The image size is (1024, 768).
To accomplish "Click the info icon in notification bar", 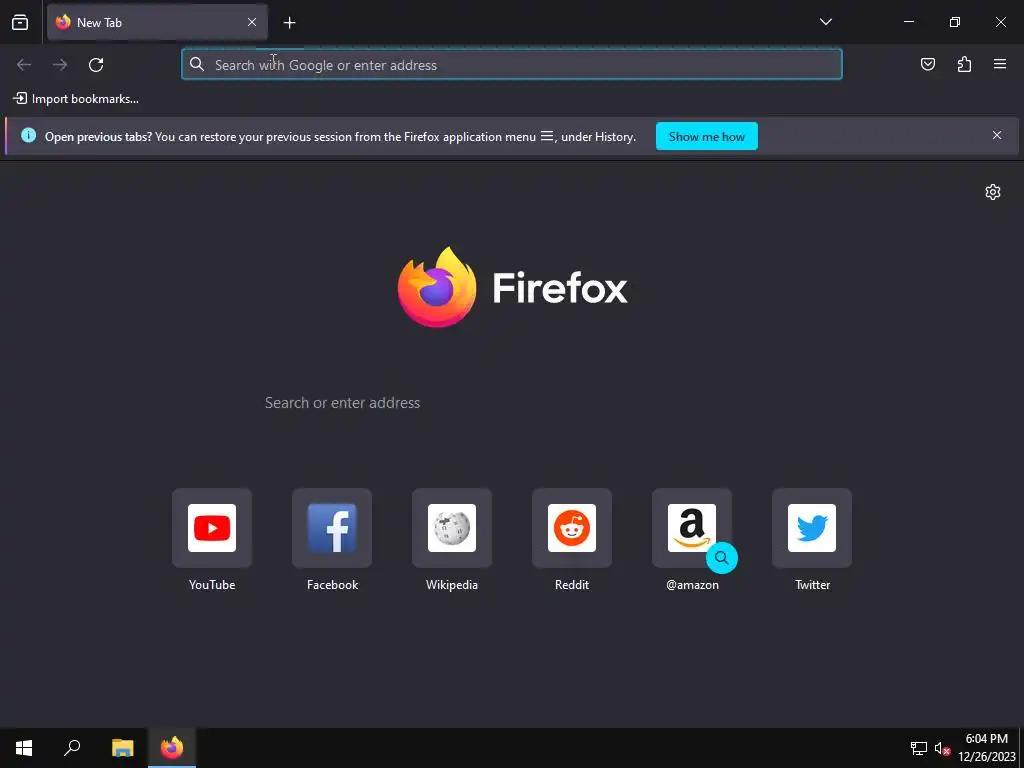I will pyautogui.click(x=28, y=135).
